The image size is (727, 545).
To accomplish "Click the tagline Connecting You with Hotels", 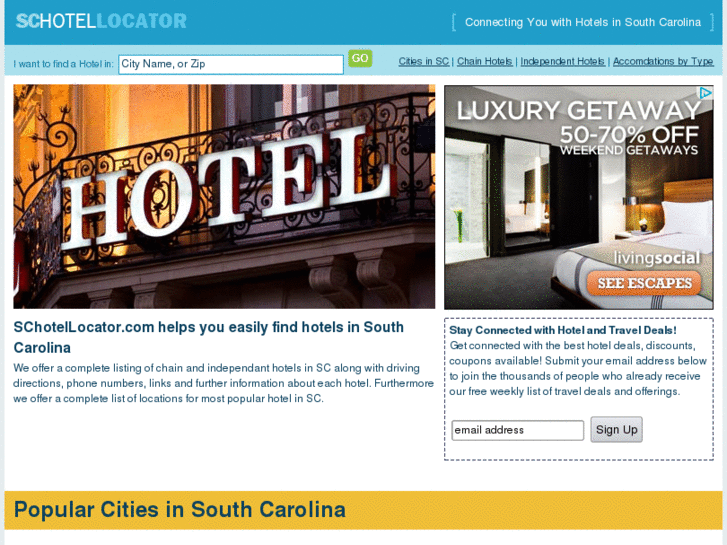I will point(583,22).
